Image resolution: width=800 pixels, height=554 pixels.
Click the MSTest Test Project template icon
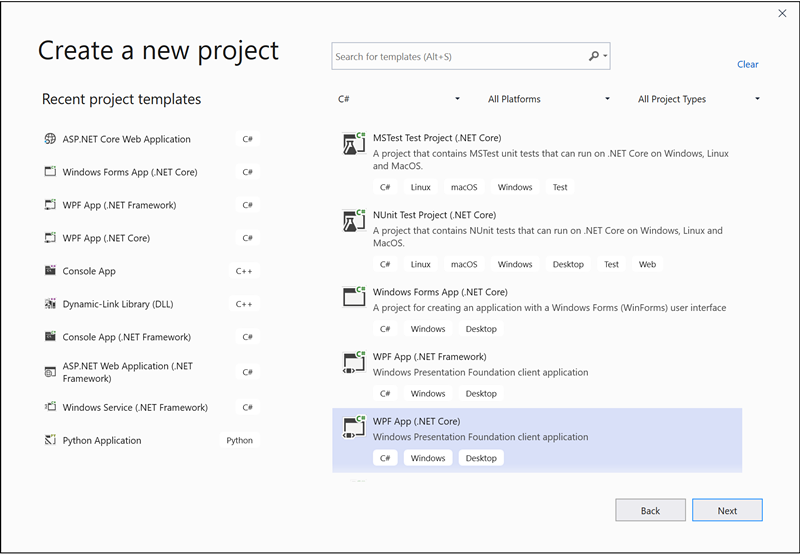[x=353, y=144]
